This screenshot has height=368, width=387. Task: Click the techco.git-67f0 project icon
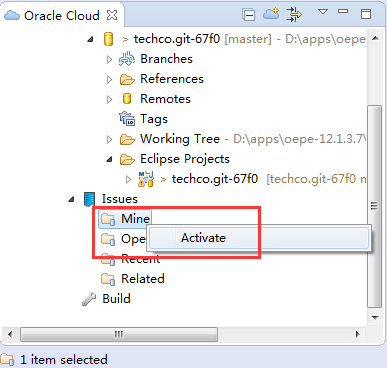[146, 179]
